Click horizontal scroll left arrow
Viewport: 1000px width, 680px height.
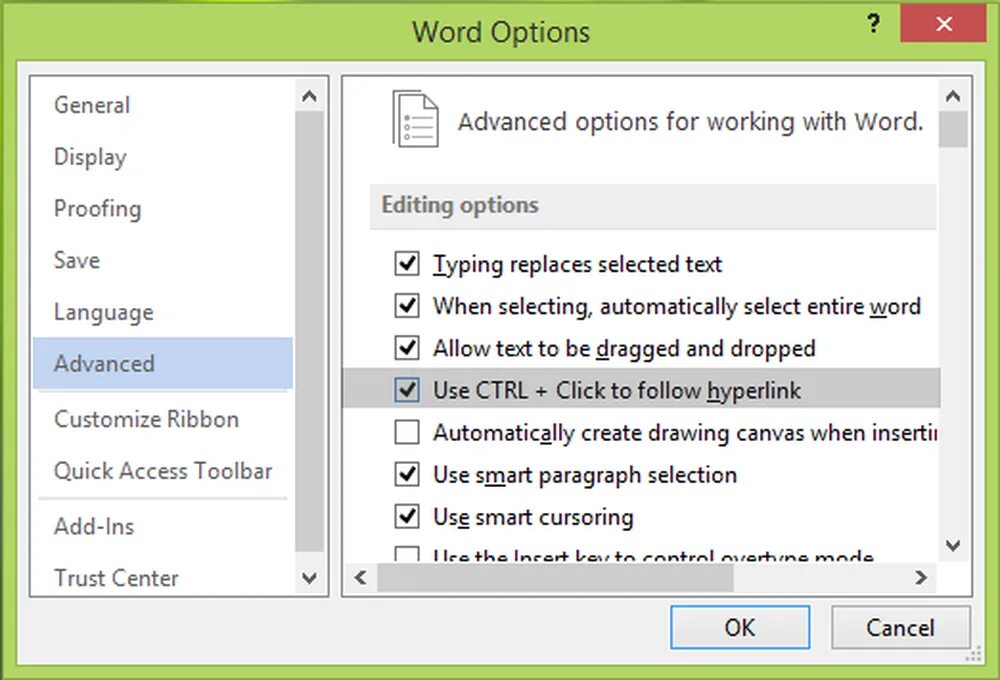click(x=360, y=577)
